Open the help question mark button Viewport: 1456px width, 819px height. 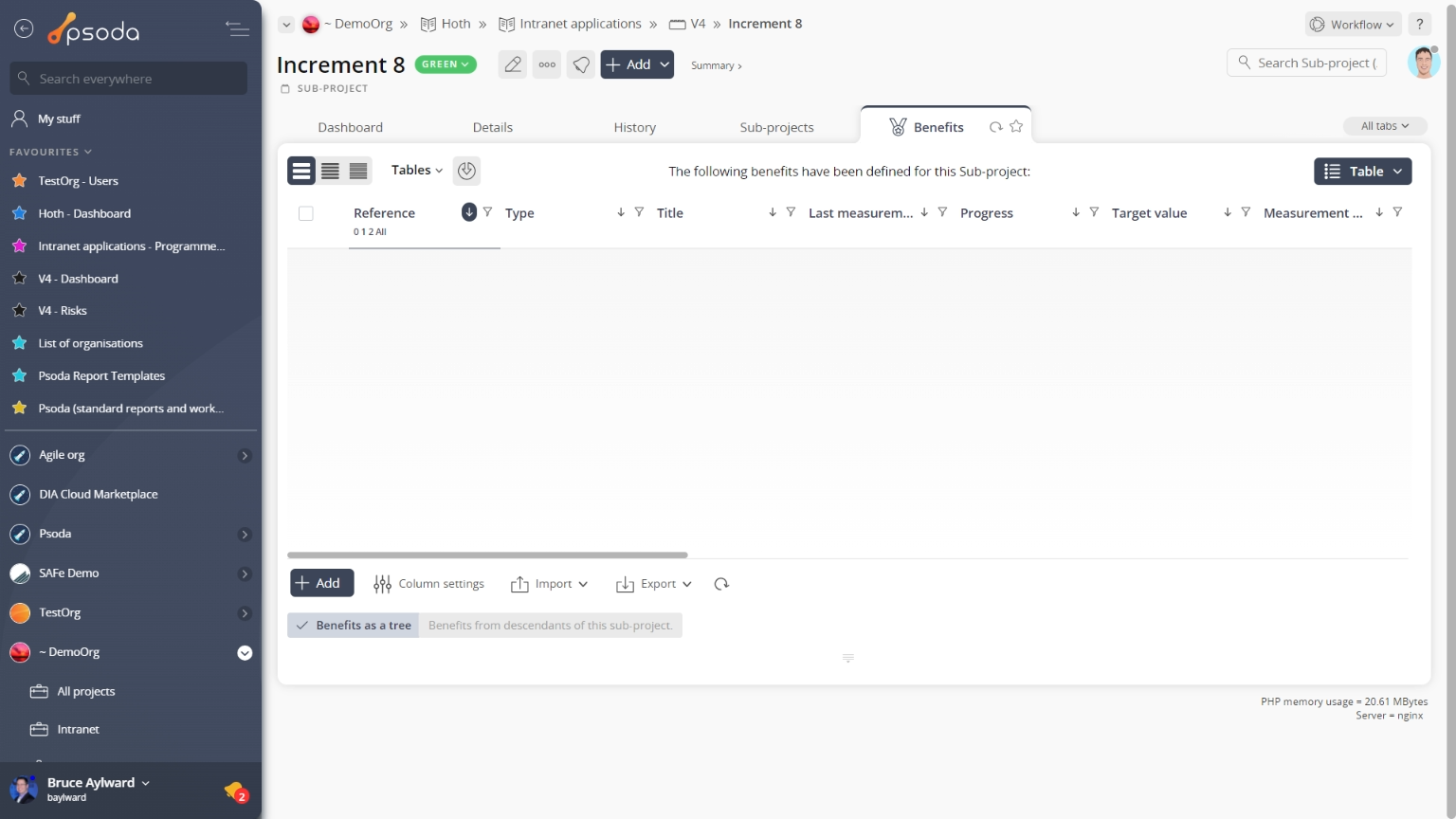coord(1420,25)
